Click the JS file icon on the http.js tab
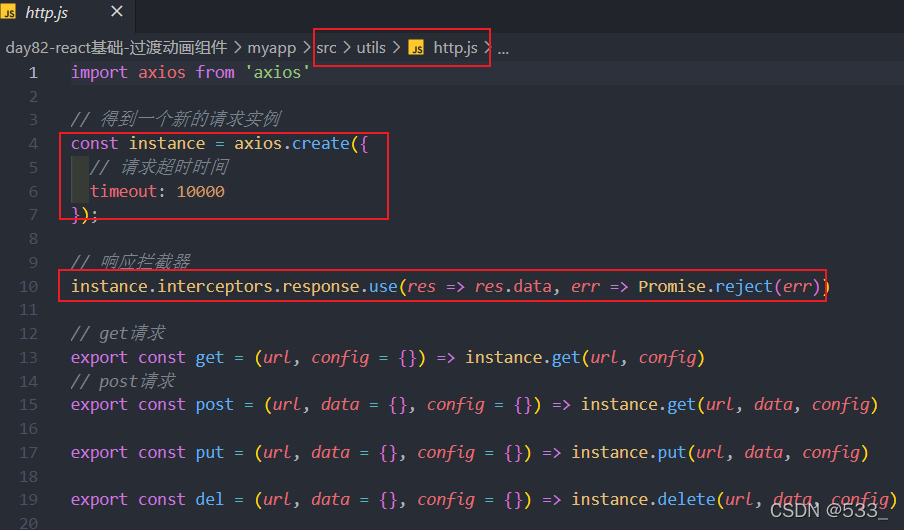904x530 pixels. 9,12
